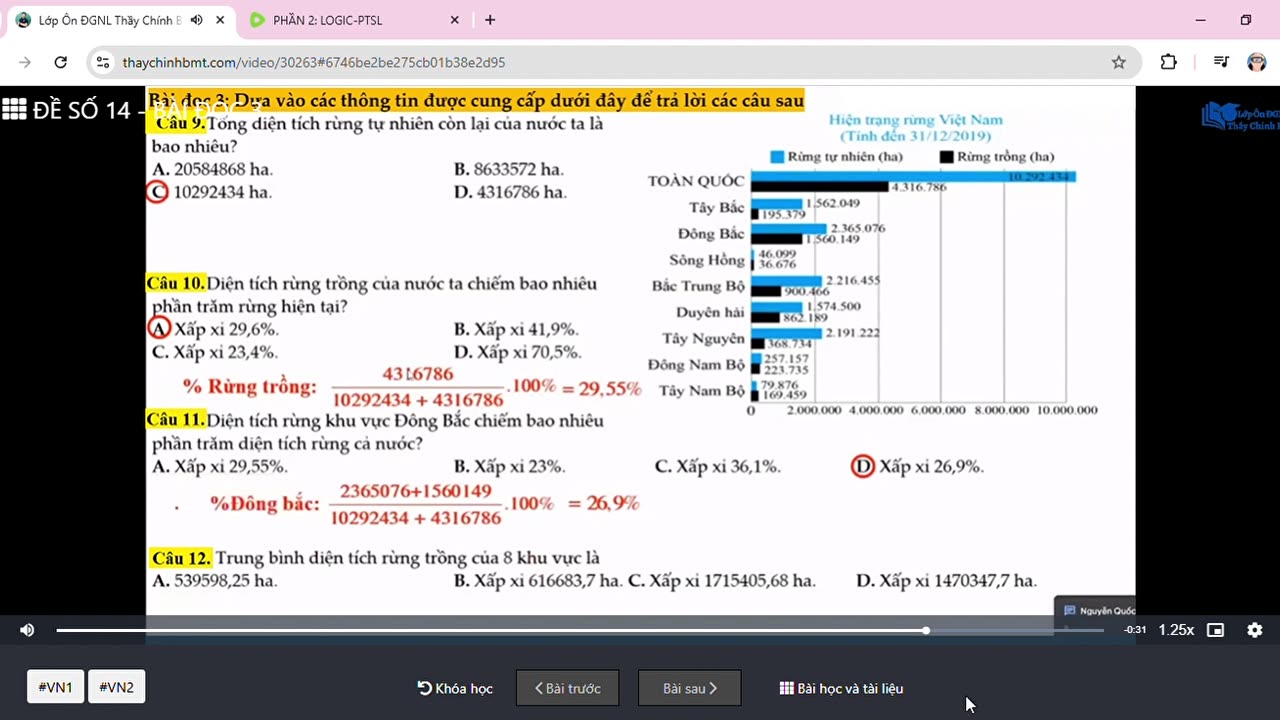Click the Rừng trồng (ha) legend
Viewport: 1280px width, 720px height.
997,157
